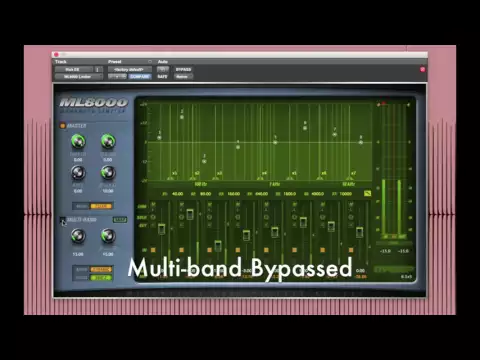Viewport: 480px width, 360px height.
Task: Click the x4 crossover triangle marker
Action: click(x=260, y=179)
